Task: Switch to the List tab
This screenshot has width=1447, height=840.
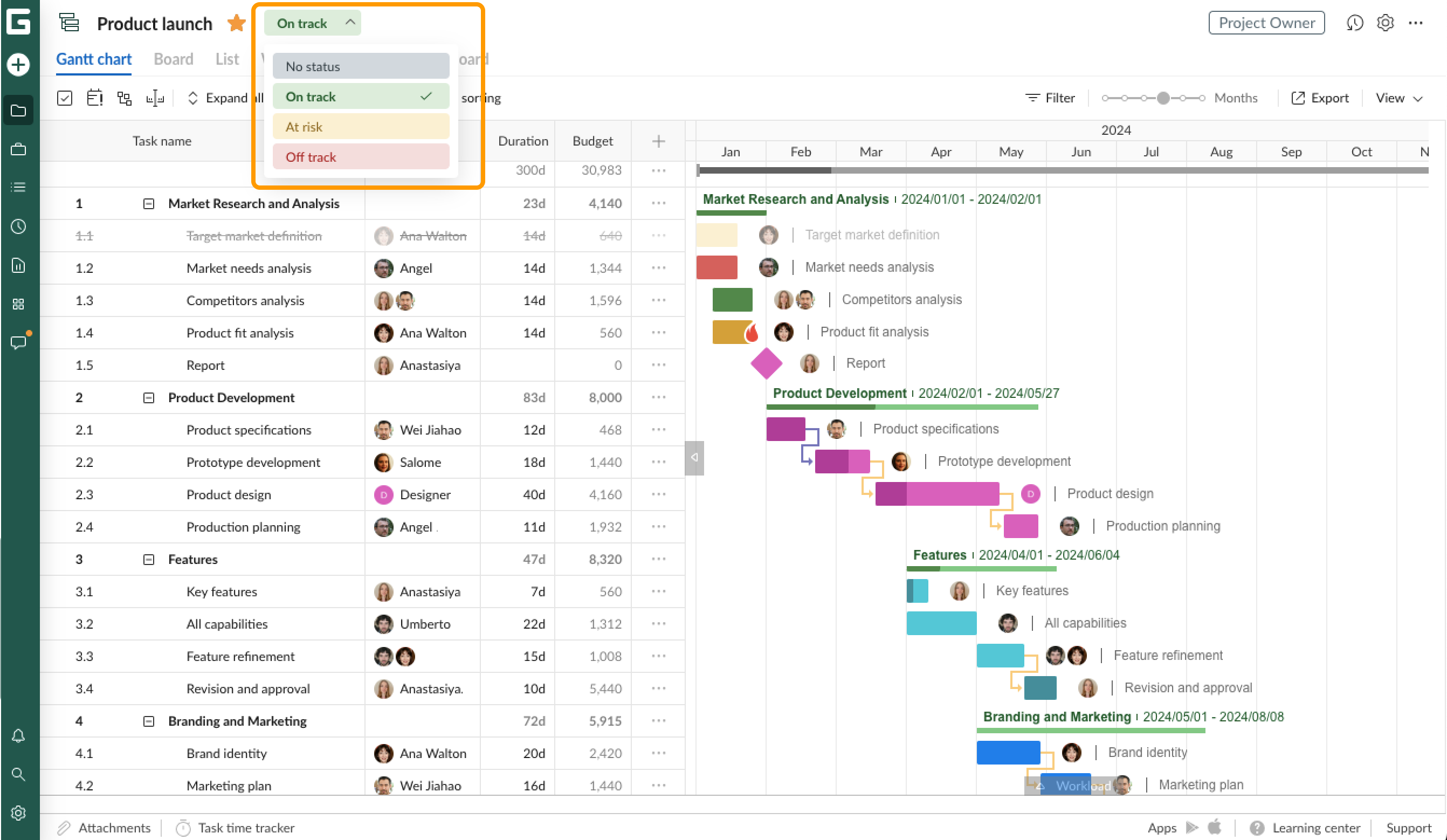Action: [225, 60]
